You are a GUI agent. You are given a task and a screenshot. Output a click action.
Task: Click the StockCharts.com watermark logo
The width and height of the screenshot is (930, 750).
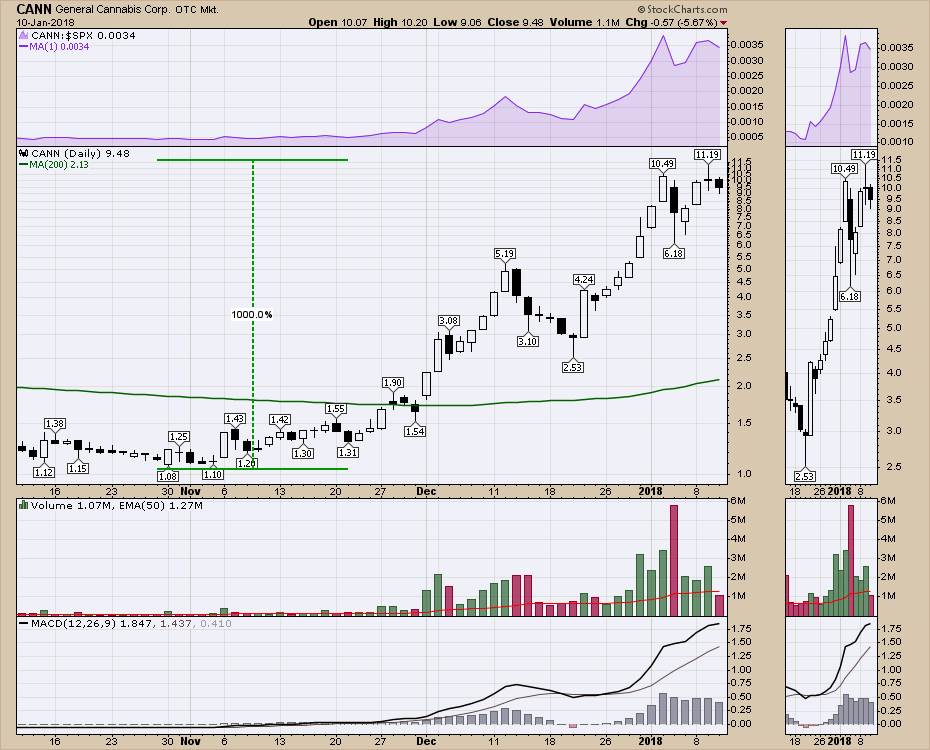[x=682, y=9]
